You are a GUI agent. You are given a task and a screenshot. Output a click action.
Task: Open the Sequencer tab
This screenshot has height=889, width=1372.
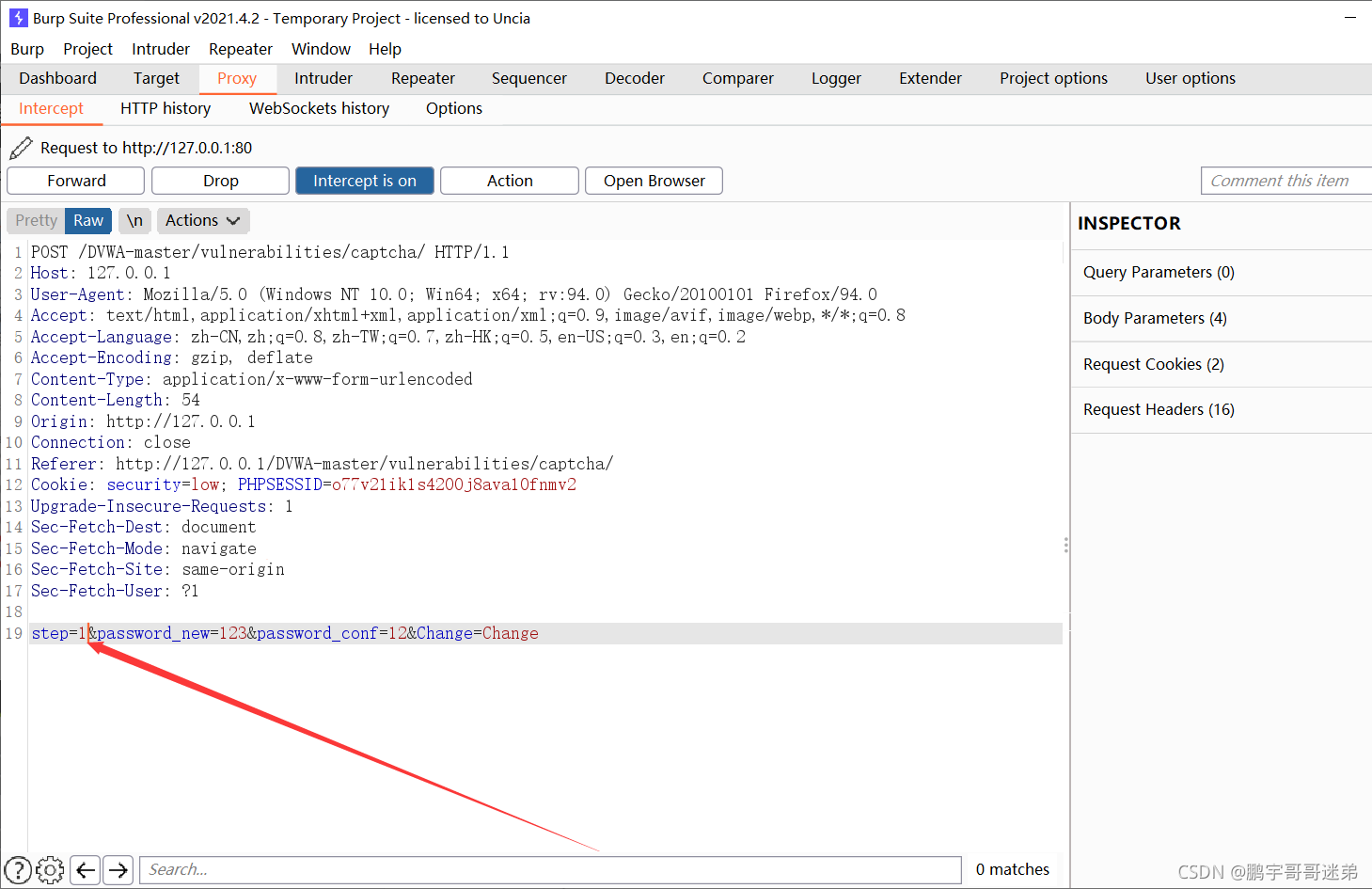pyautogui.click(x=529, y=78)
